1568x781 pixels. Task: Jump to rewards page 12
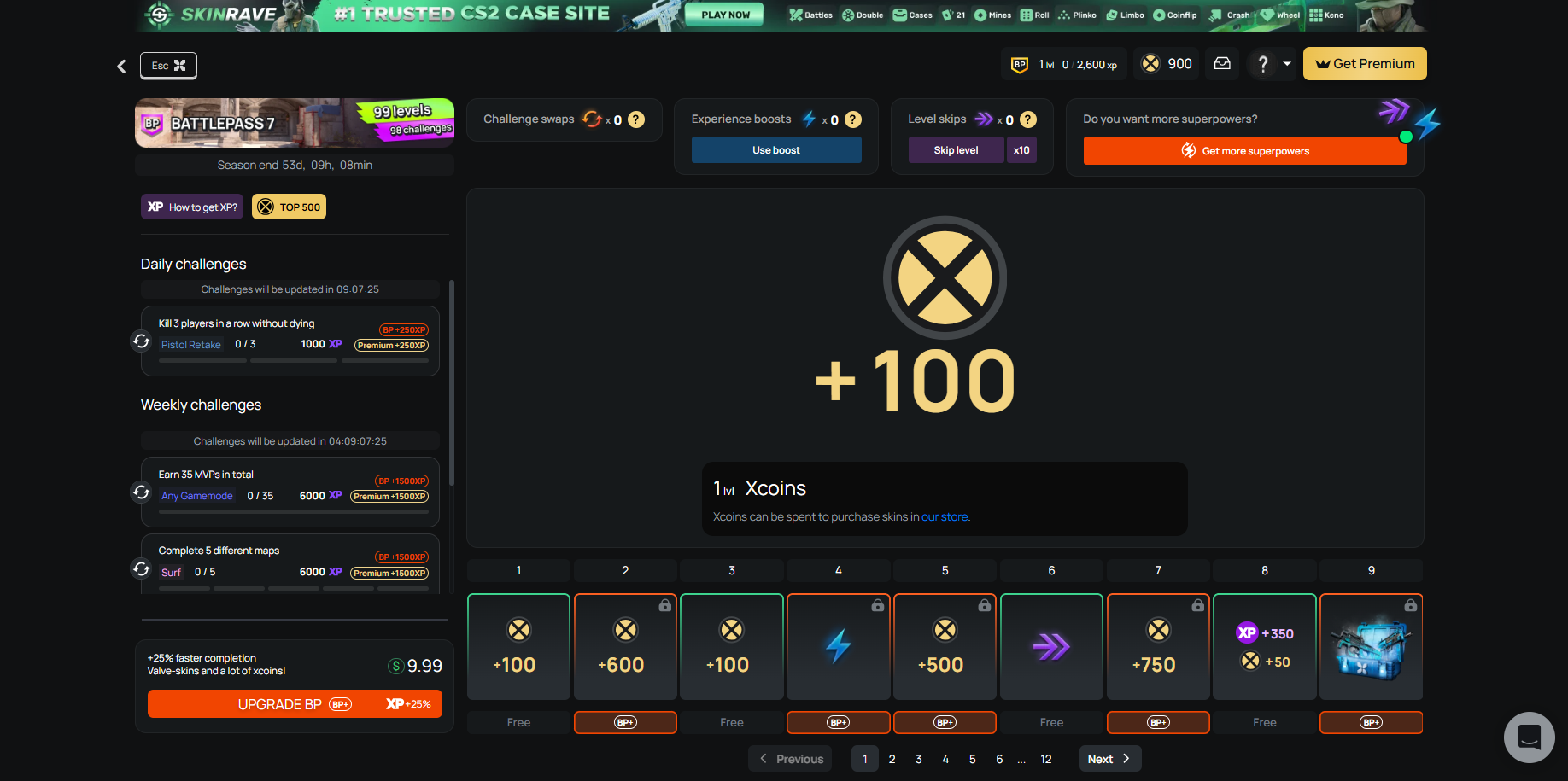click(1046, 759)
